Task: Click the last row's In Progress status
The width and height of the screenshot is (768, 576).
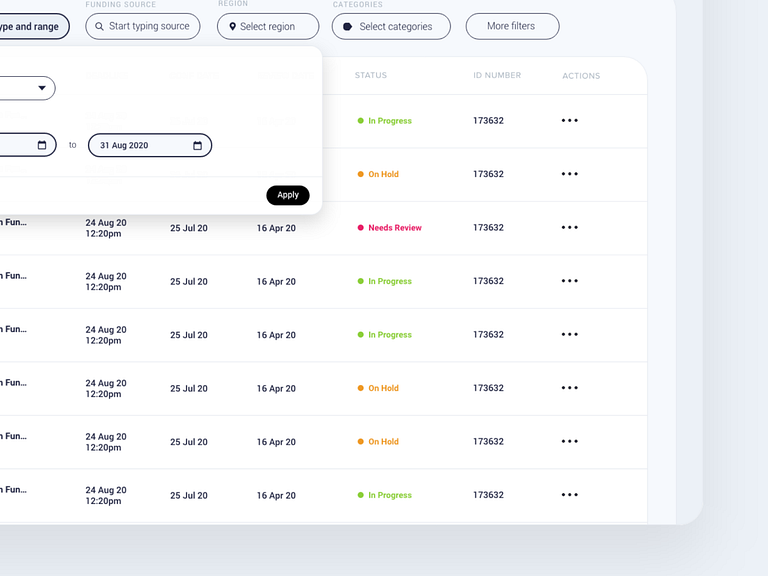Action: click(390, 495)
